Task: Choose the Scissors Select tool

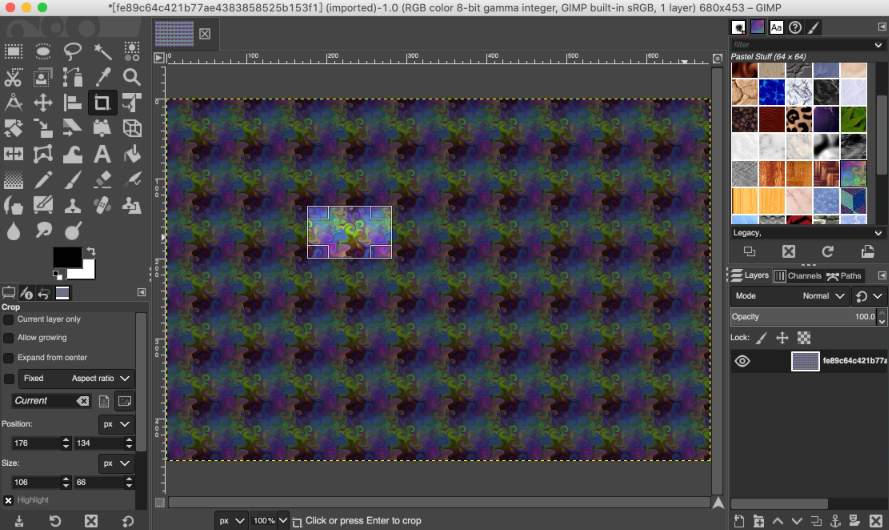Action: tap(14, 77)
